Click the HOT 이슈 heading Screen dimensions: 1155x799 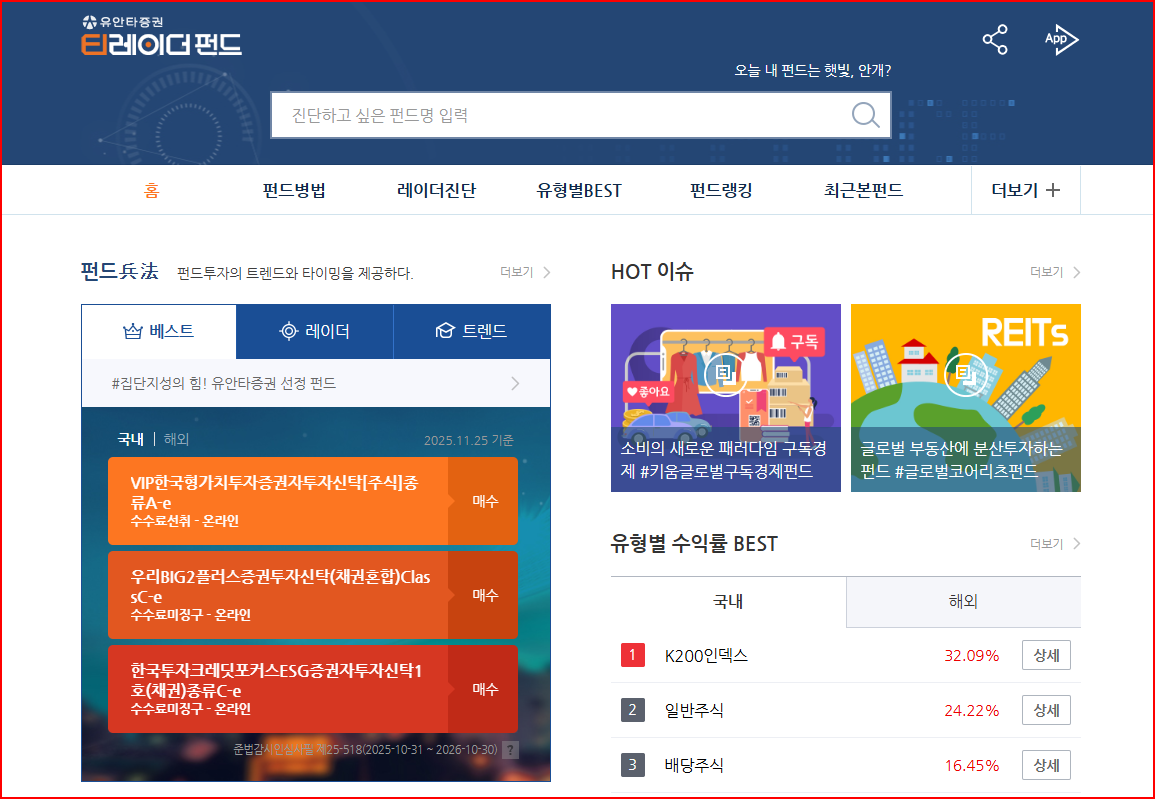652,272
